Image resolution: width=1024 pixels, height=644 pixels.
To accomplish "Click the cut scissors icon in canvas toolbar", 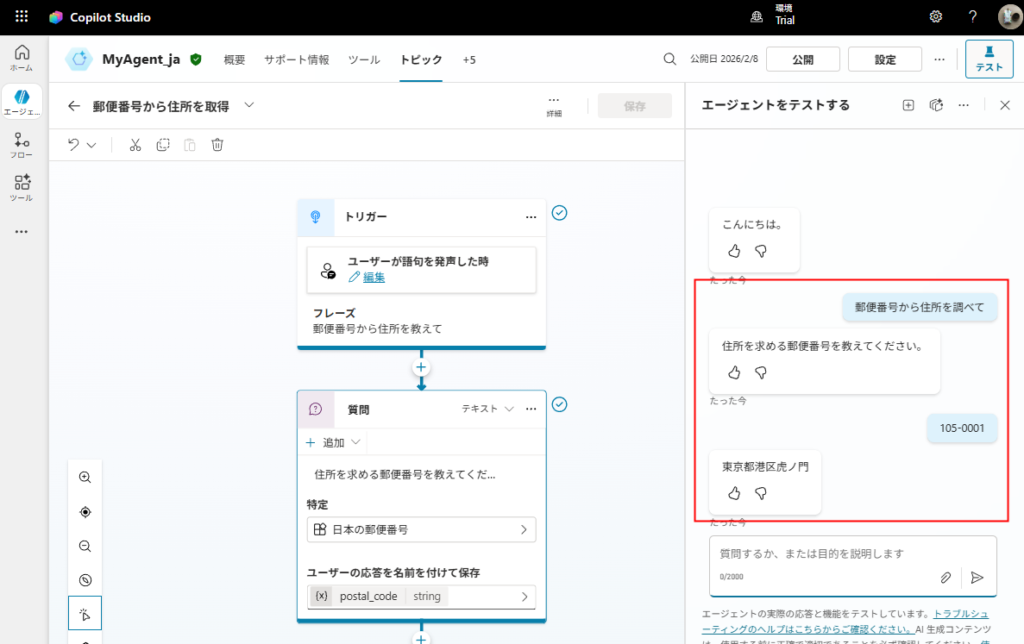I will (x=135, y=145).
